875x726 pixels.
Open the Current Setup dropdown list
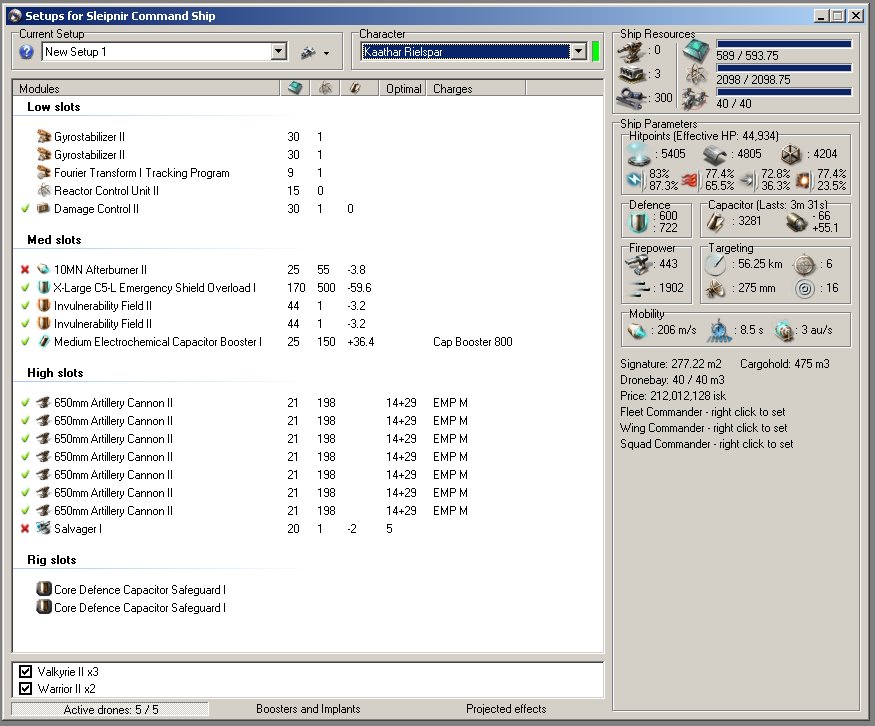[x=278, y=52]
